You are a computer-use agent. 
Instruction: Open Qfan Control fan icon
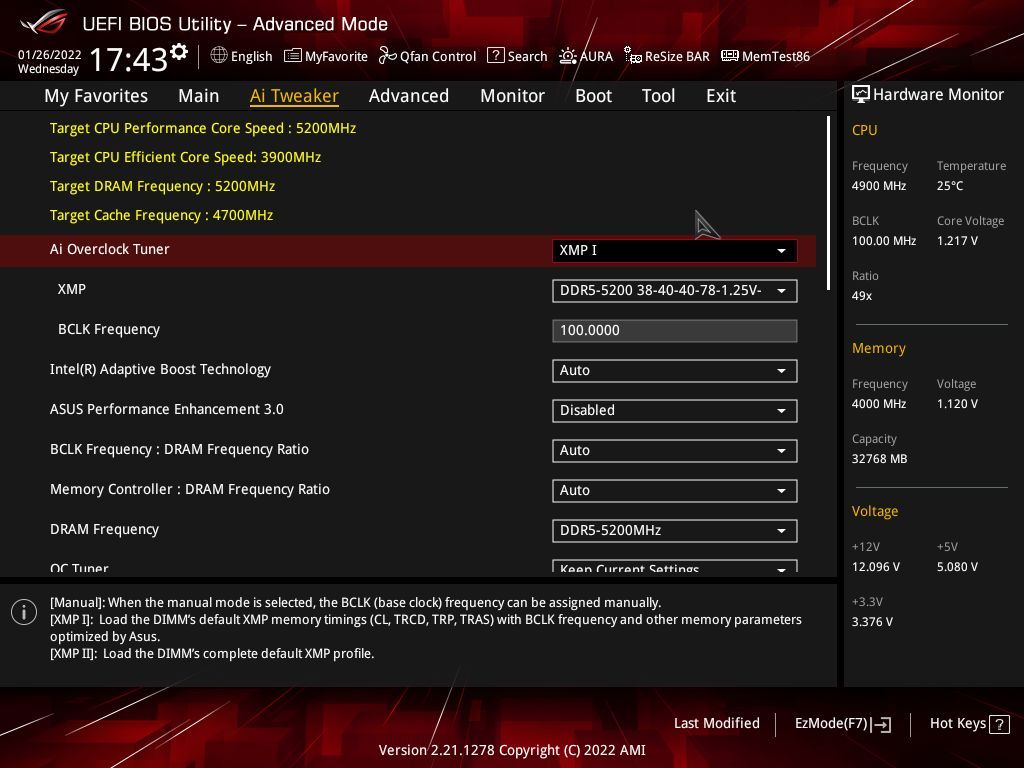pos(387,56)
